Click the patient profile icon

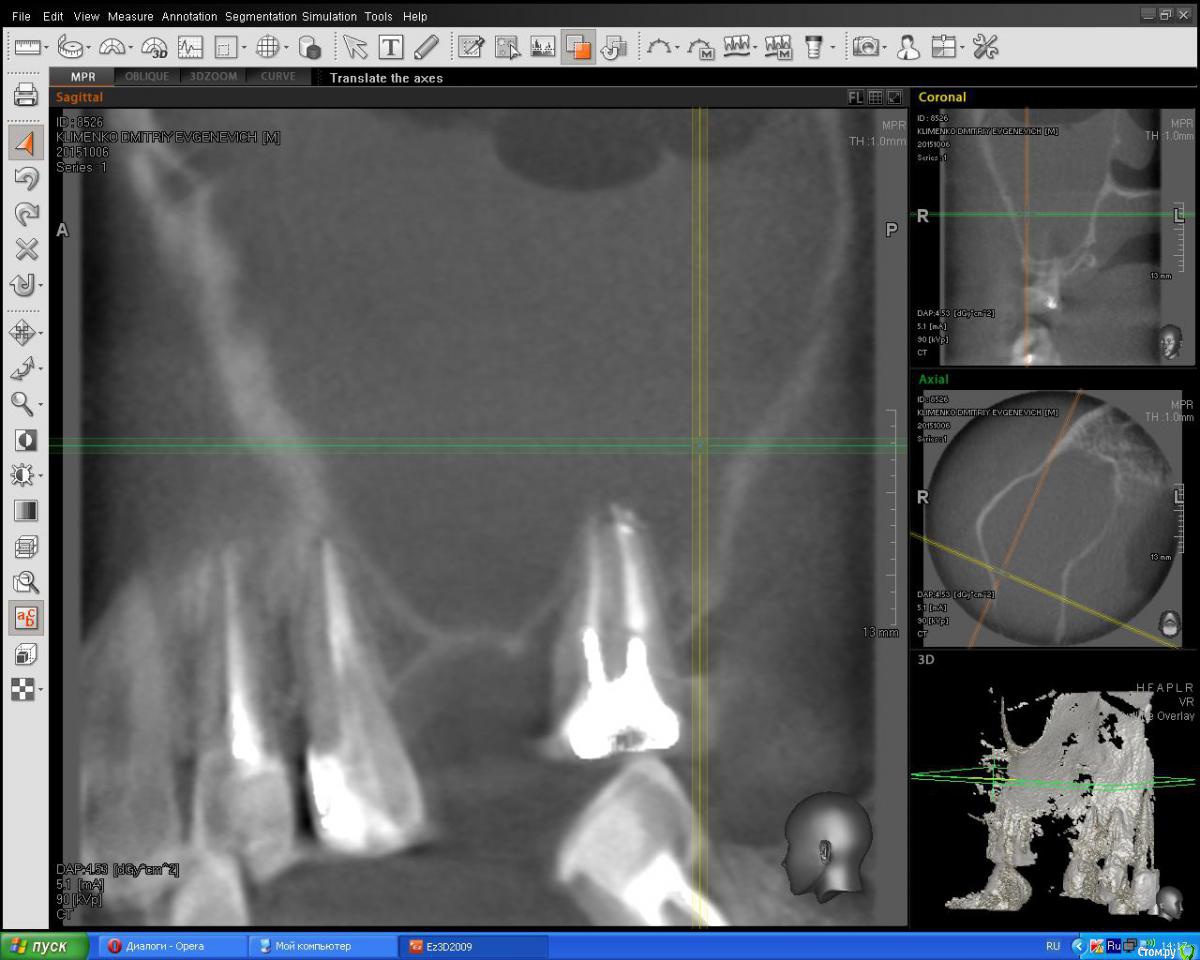point(908,47)
